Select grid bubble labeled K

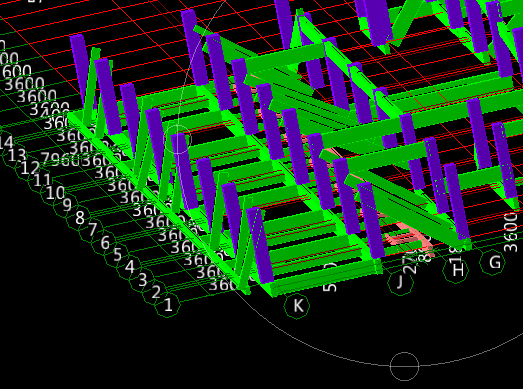point(298,305)
